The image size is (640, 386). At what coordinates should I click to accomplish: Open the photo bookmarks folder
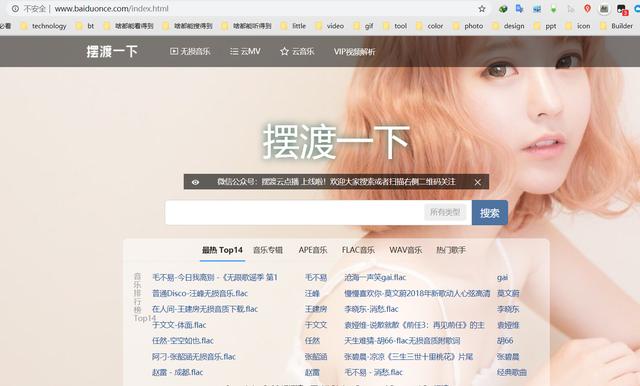pyautogui.click(x=468, y=26)
